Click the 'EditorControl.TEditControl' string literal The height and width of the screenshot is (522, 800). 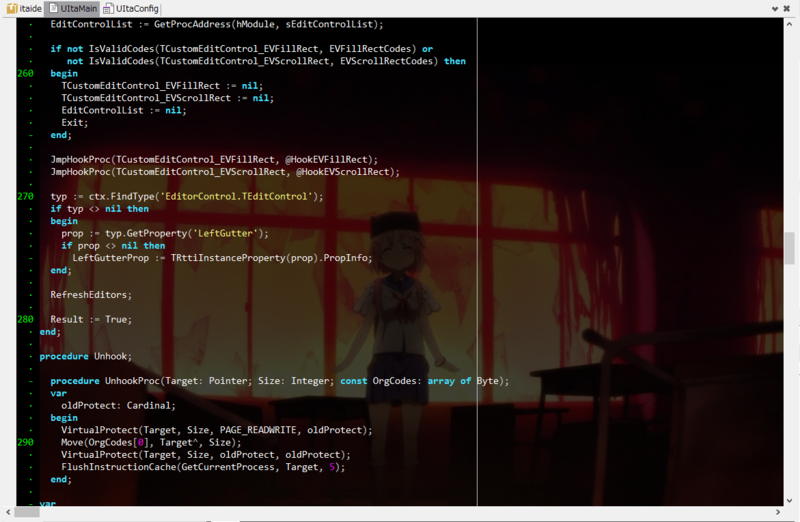click(x=236, y=196)
